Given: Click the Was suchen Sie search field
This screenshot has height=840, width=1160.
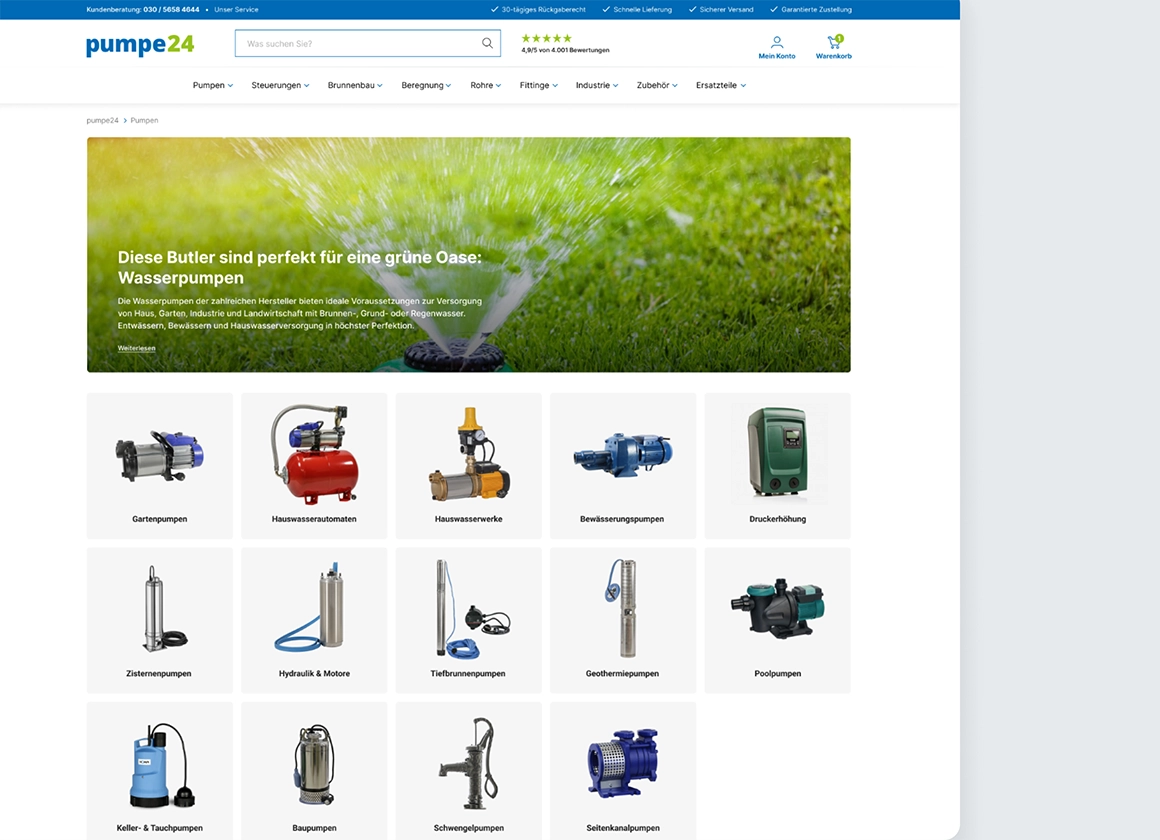Looking at the screenshot, I should [360, 43].
